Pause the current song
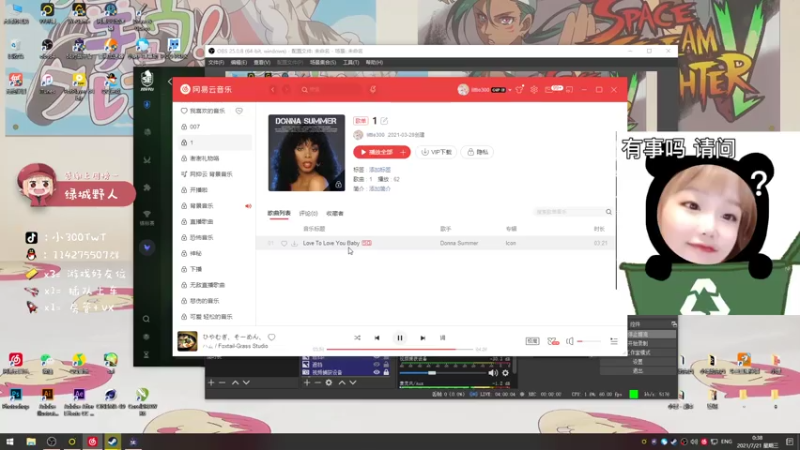 click(400, 338)
